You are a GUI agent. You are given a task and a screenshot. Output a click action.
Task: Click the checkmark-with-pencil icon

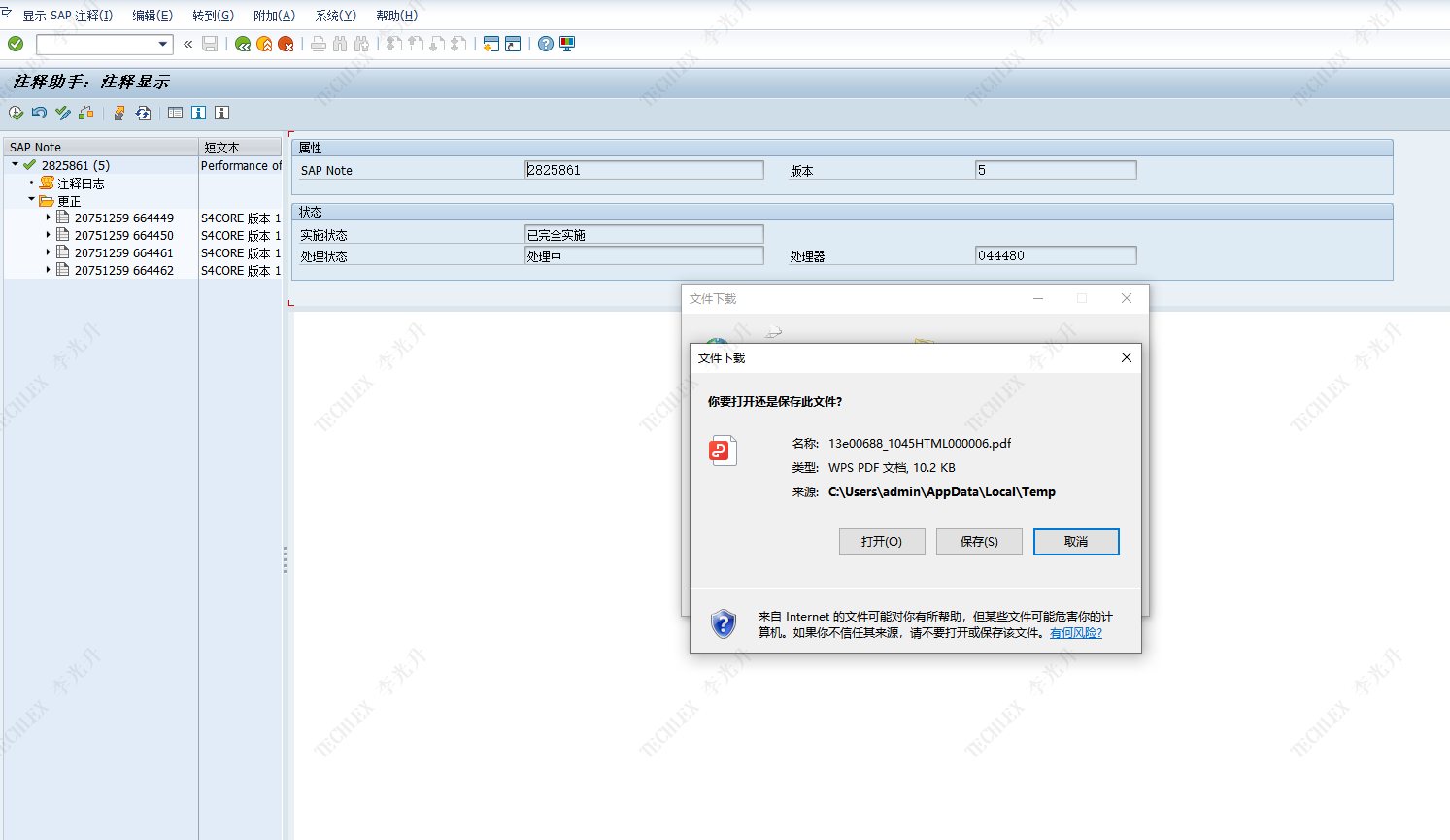63,113
